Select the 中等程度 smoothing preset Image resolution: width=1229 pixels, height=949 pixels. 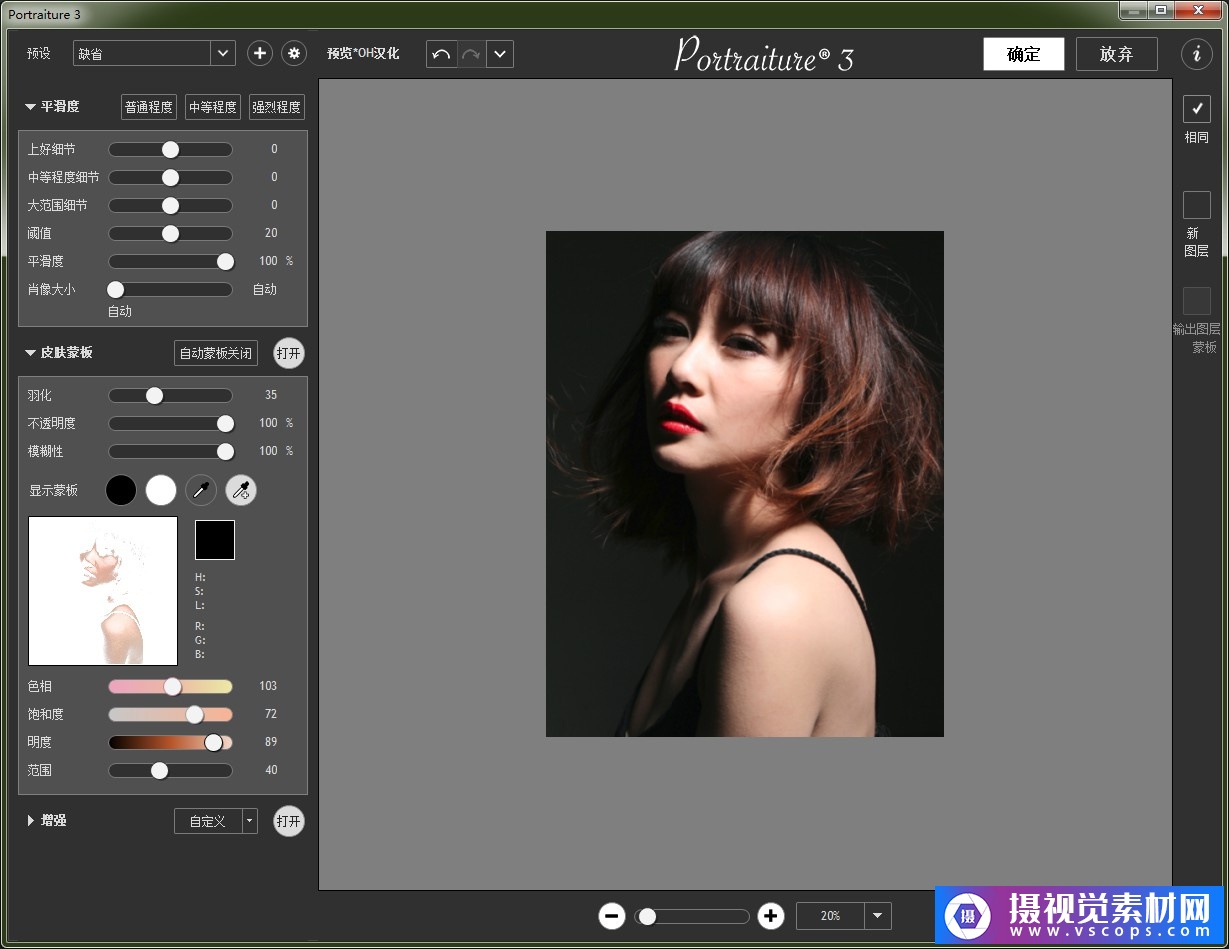[213, 107]
